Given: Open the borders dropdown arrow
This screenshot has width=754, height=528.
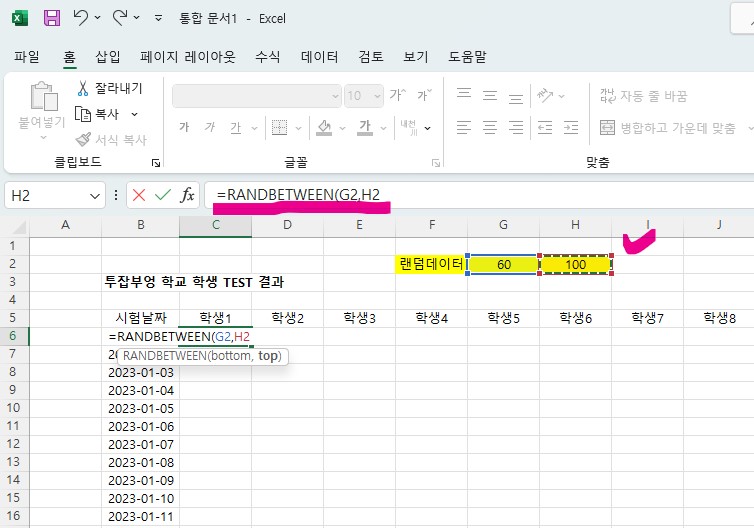Looking at the screenshot, I should (299, 128).
